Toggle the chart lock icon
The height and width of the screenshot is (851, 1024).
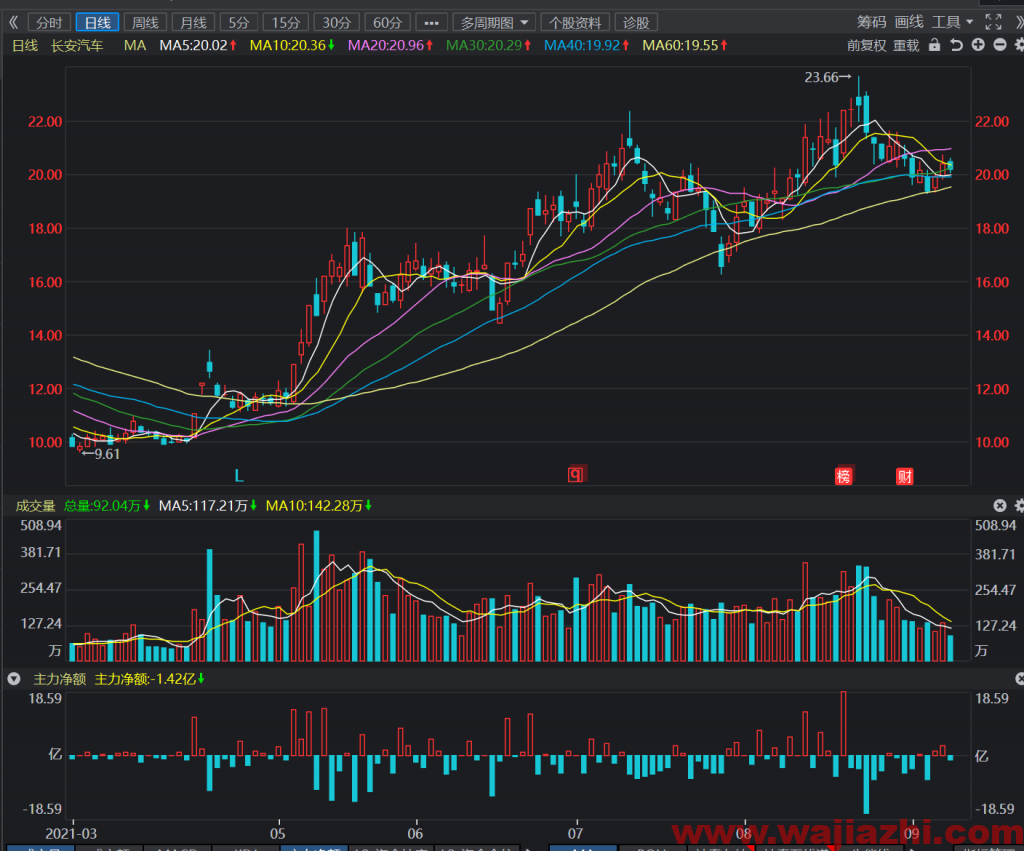[935, 44]
